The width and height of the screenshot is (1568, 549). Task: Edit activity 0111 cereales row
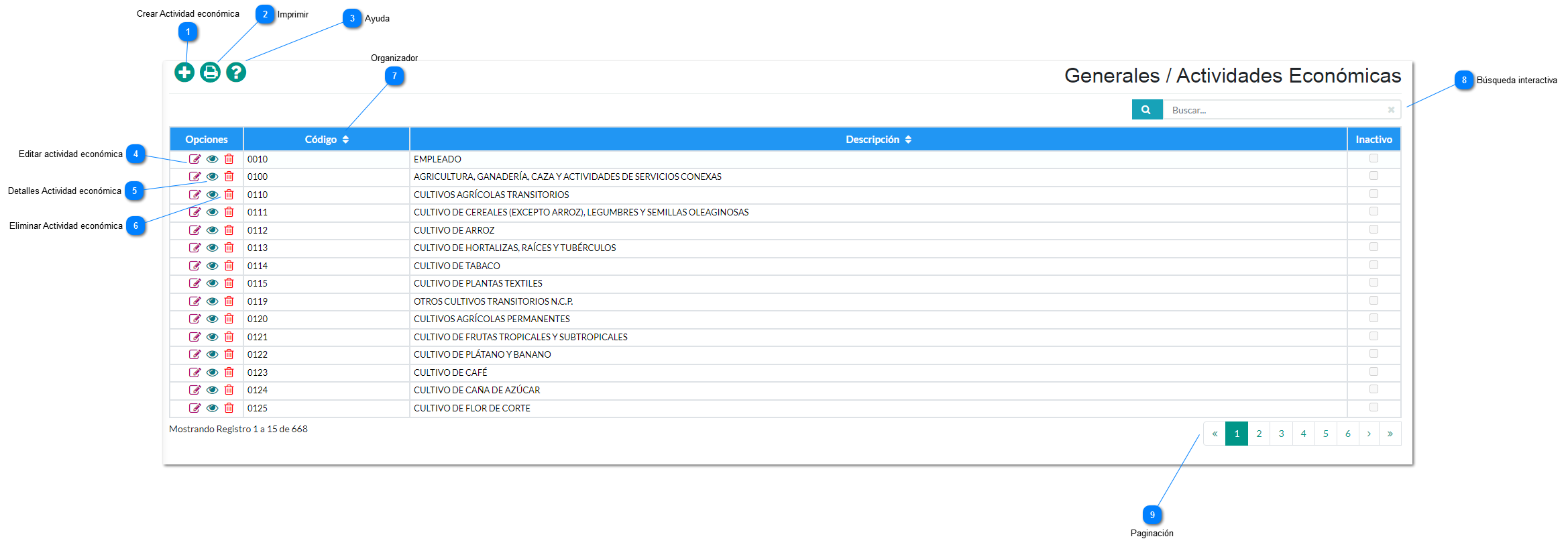tap(194, 212)
